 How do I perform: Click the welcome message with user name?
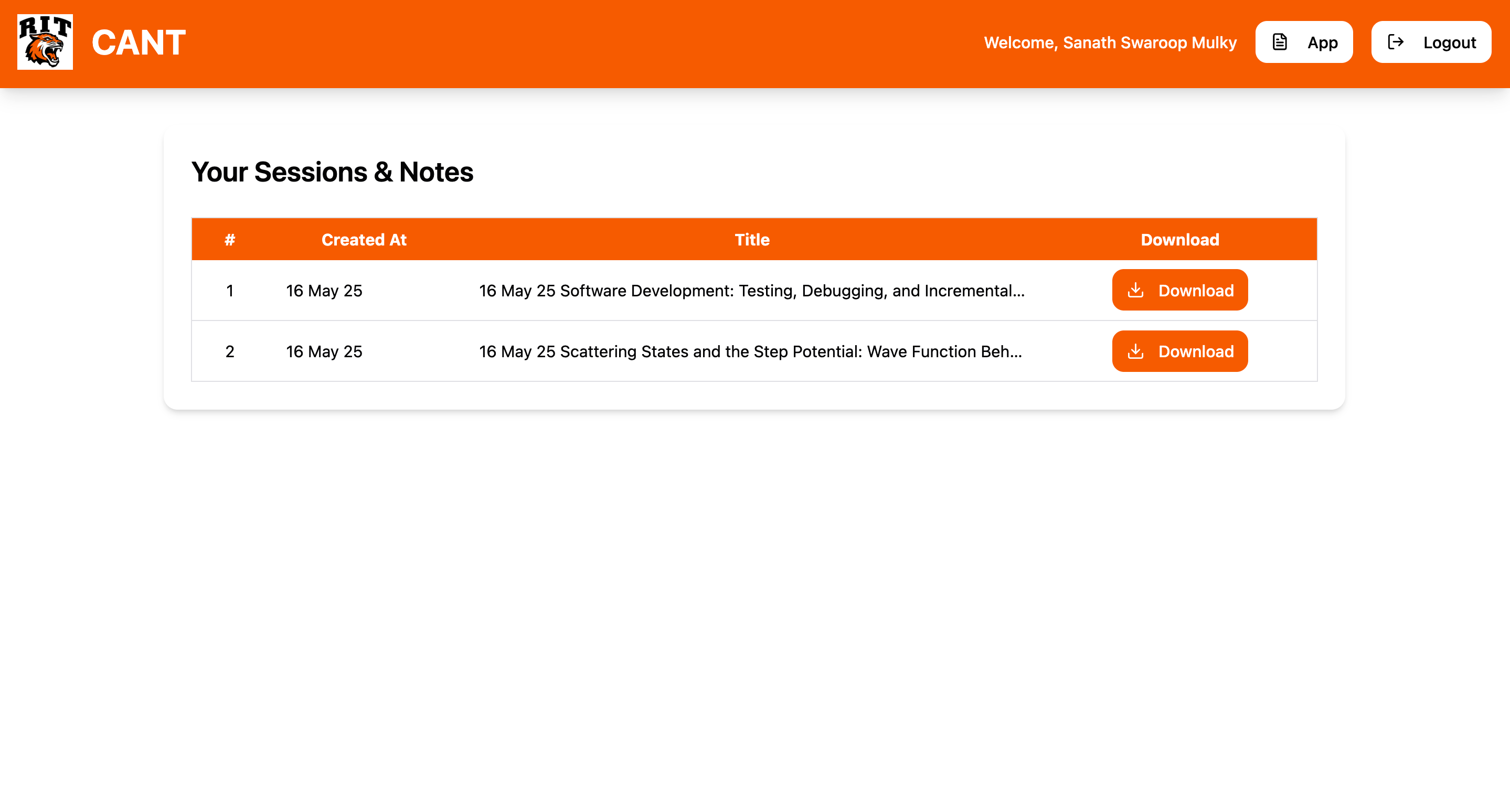click(1110, 43)
